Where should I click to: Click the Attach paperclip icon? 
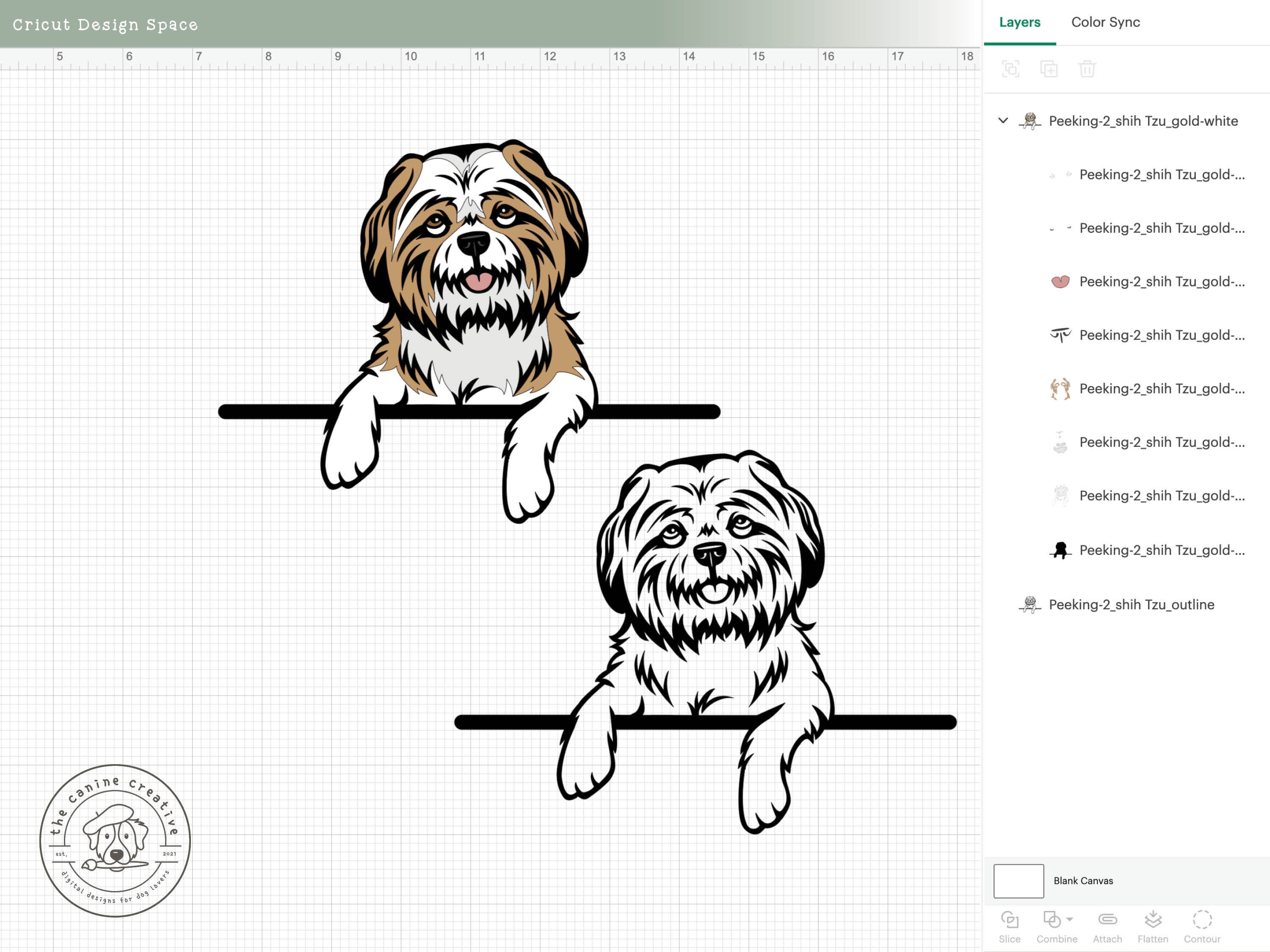pyautogui.click(x=1107, y=920)
